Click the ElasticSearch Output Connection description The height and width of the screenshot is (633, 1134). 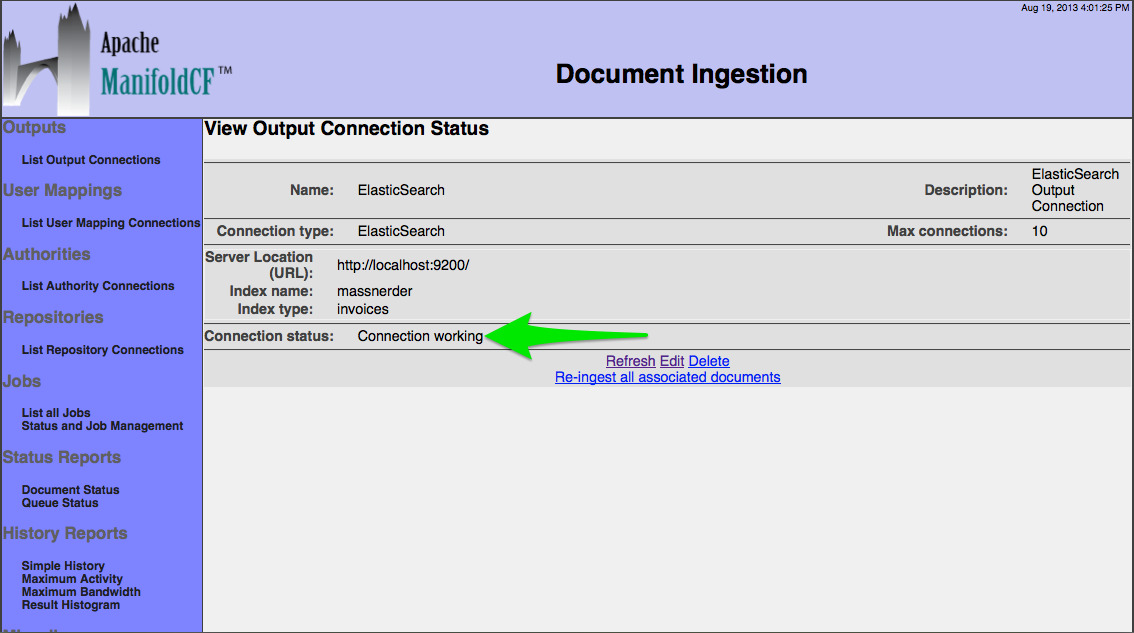tap(1075, 190)
